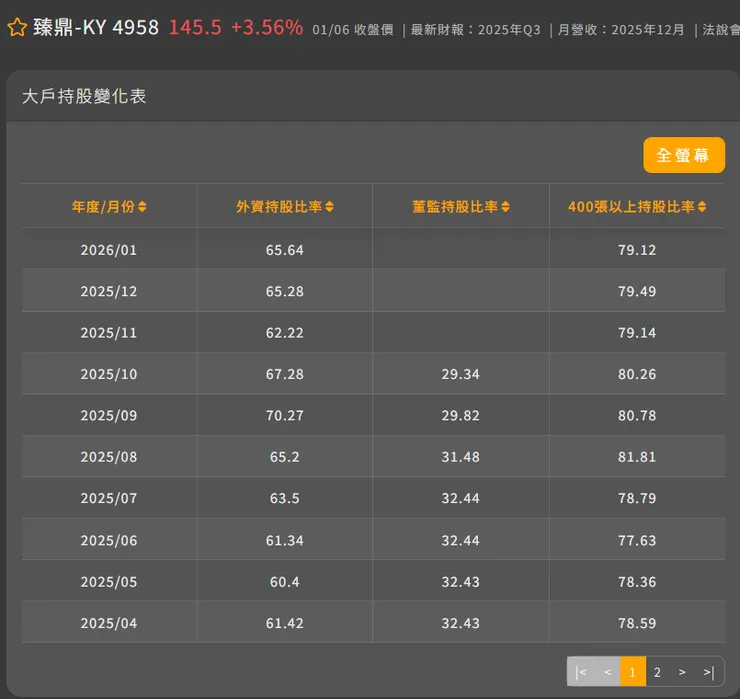Select the 2025/05 row date cell
This screenshot has height=699, width=740.
[x=109, y=581]
